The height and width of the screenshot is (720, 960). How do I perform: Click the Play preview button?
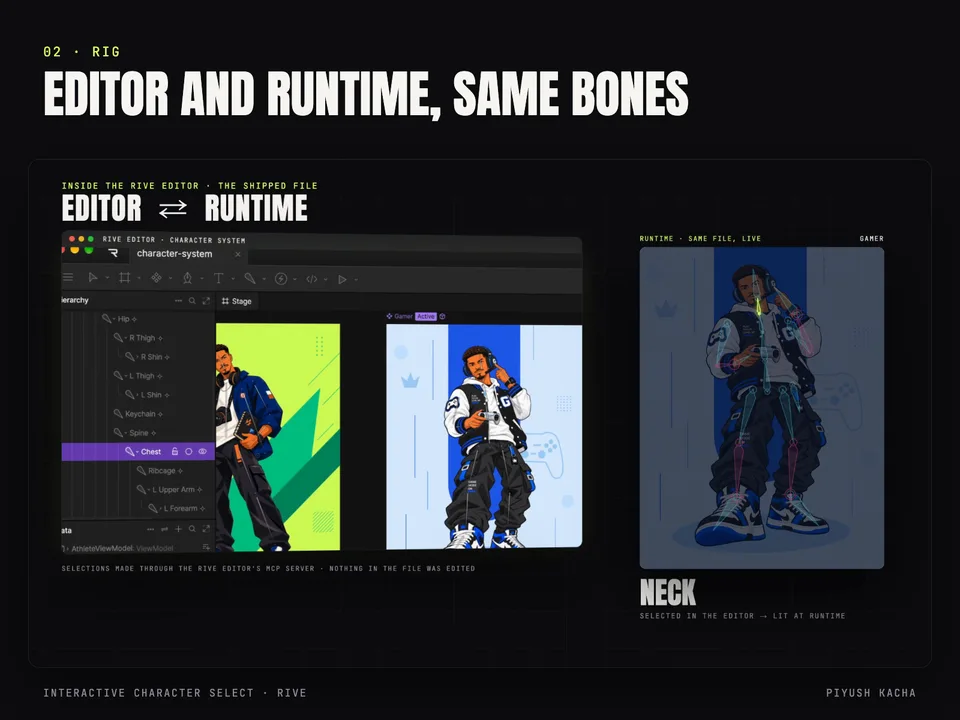[342, 279]
